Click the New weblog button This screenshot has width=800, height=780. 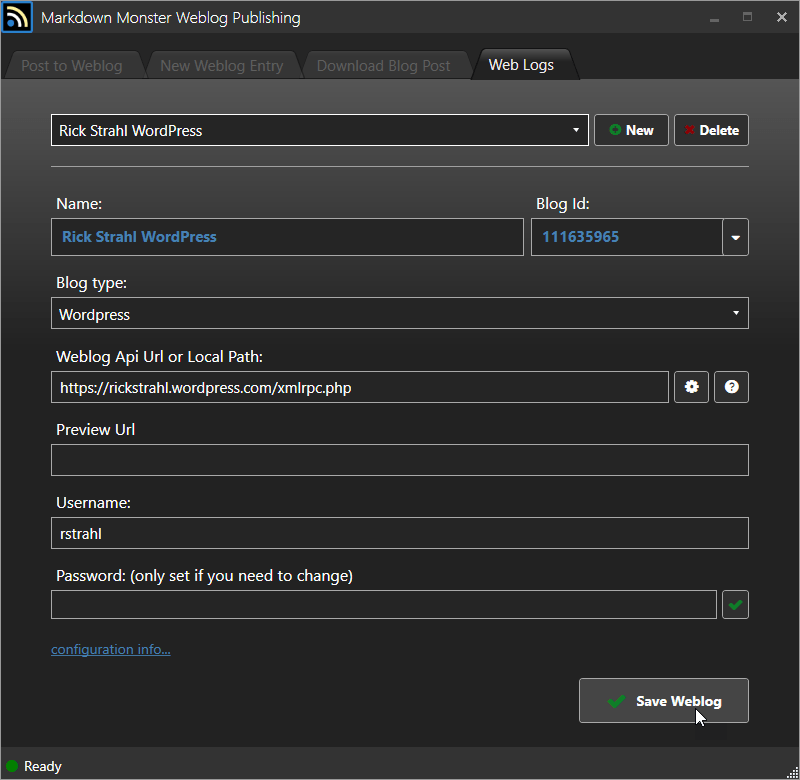(631, 130)
